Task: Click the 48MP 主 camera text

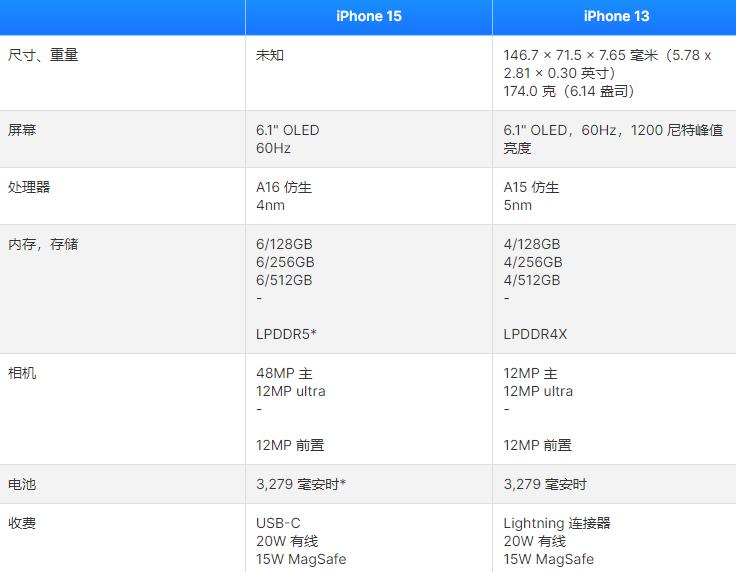Action: coord(284,374)
